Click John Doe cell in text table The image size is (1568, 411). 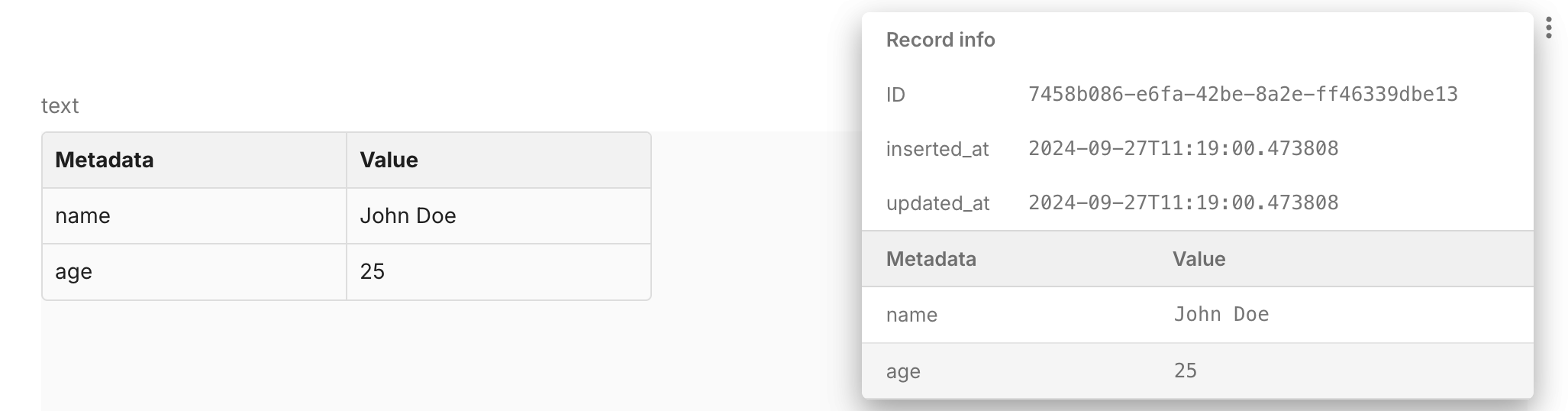pos(498,216)
